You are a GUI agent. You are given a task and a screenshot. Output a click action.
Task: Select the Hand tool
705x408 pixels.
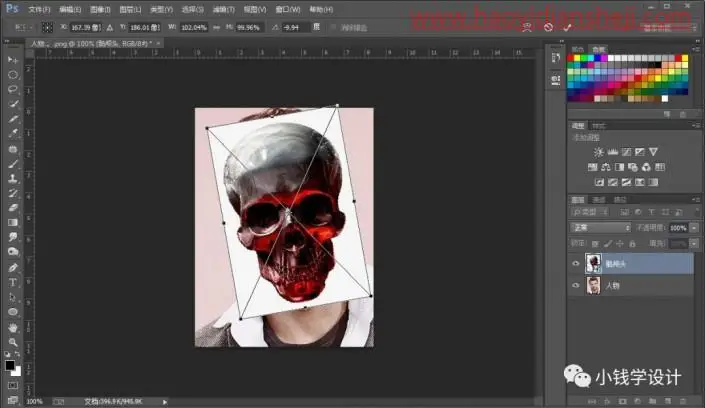(x=13, y=327)
